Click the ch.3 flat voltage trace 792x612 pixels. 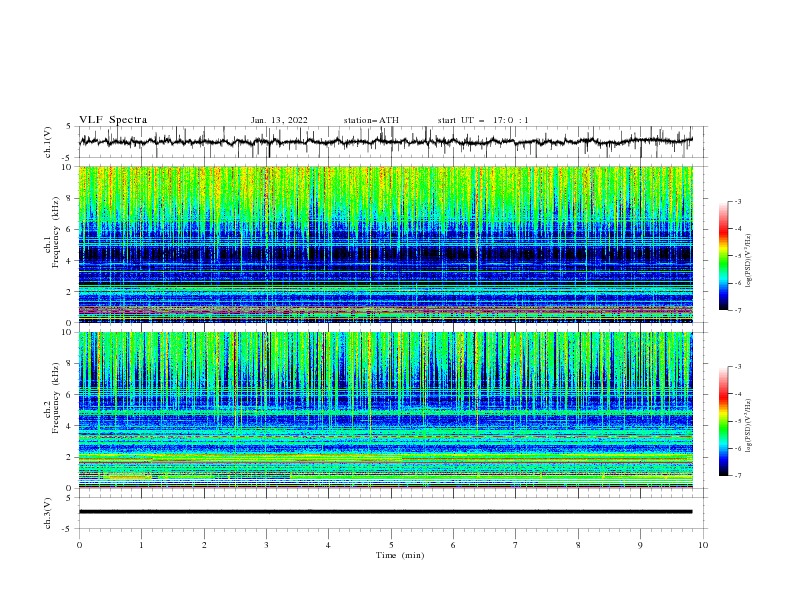385,512
